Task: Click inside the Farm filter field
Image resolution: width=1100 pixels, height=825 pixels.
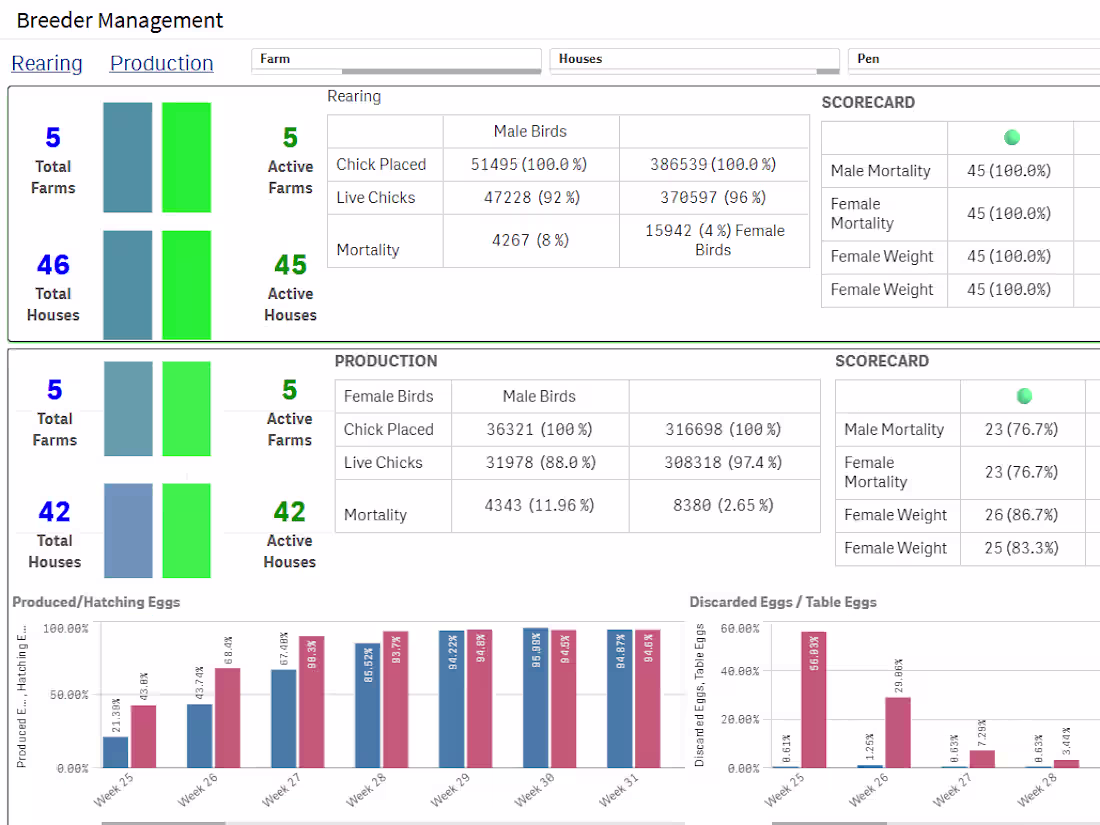Action: pos(396,61)
